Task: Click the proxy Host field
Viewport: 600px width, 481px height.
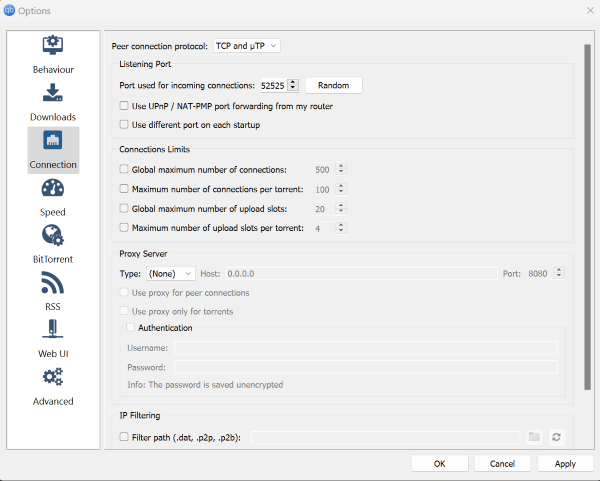Action: 362,274
